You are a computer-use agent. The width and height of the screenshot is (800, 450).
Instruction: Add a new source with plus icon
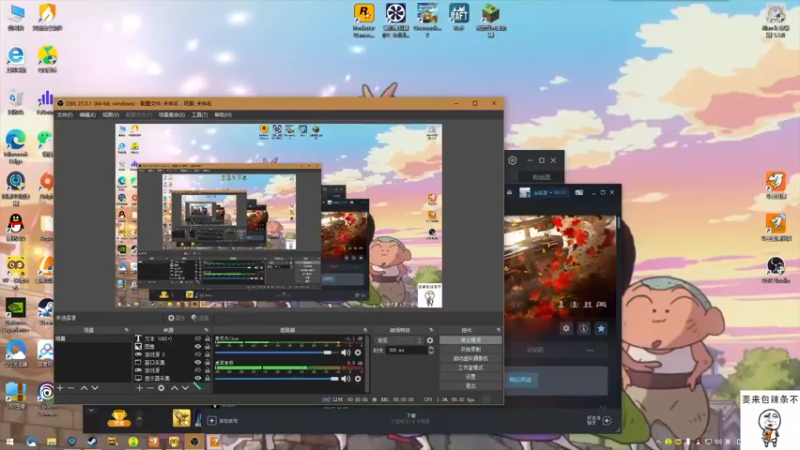pos(139,388)
